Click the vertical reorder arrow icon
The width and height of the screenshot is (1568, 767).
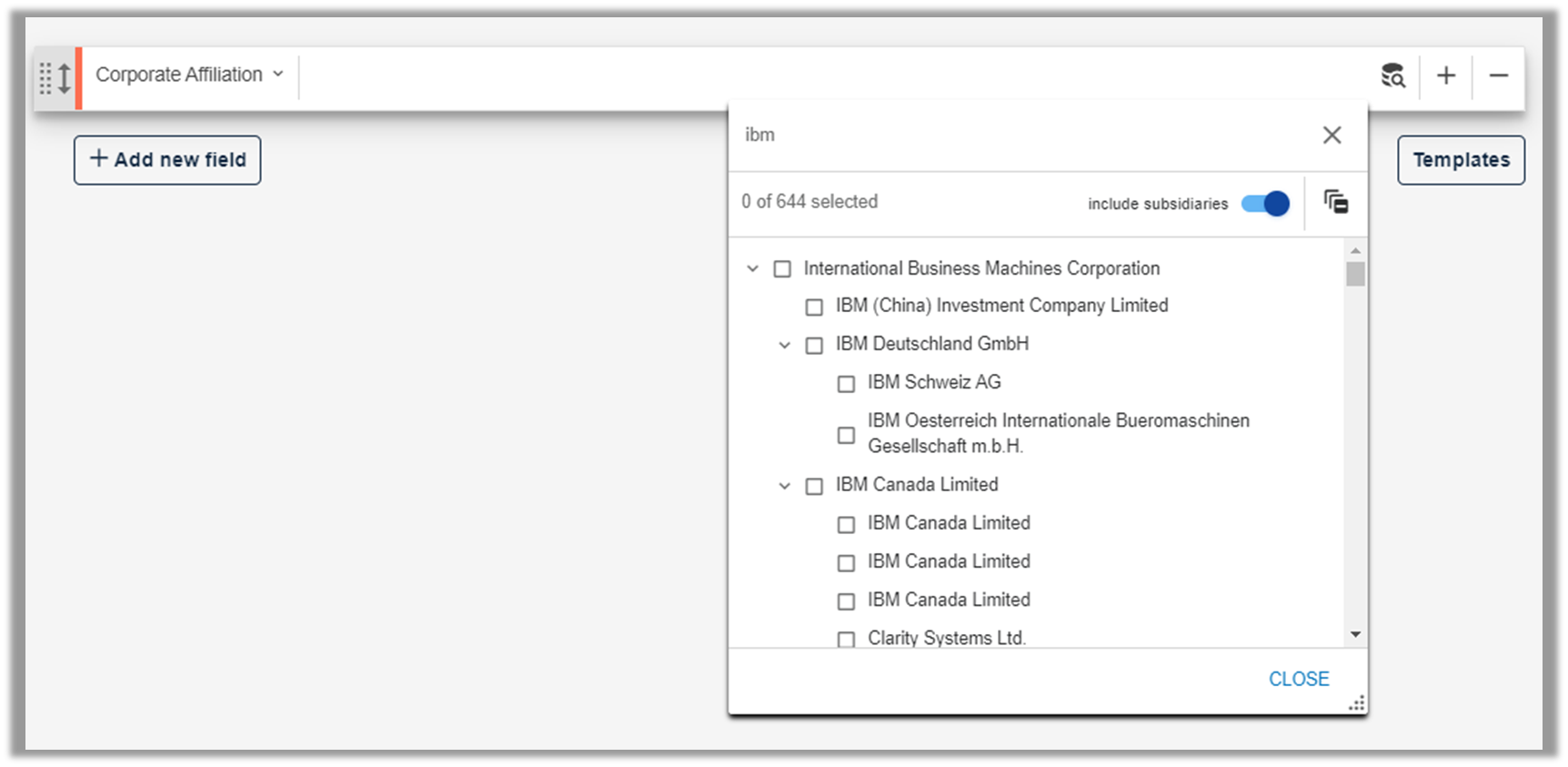65,78
